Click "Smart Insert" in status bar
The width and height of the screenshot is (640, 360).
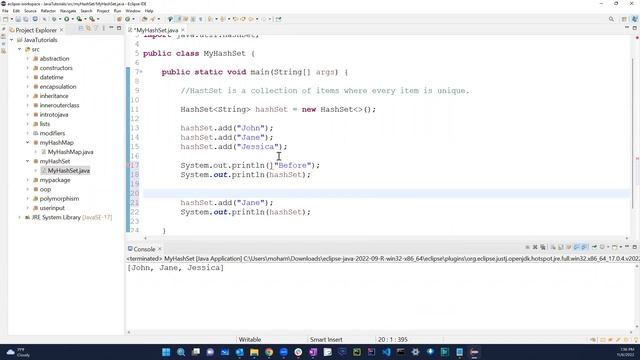326,339
